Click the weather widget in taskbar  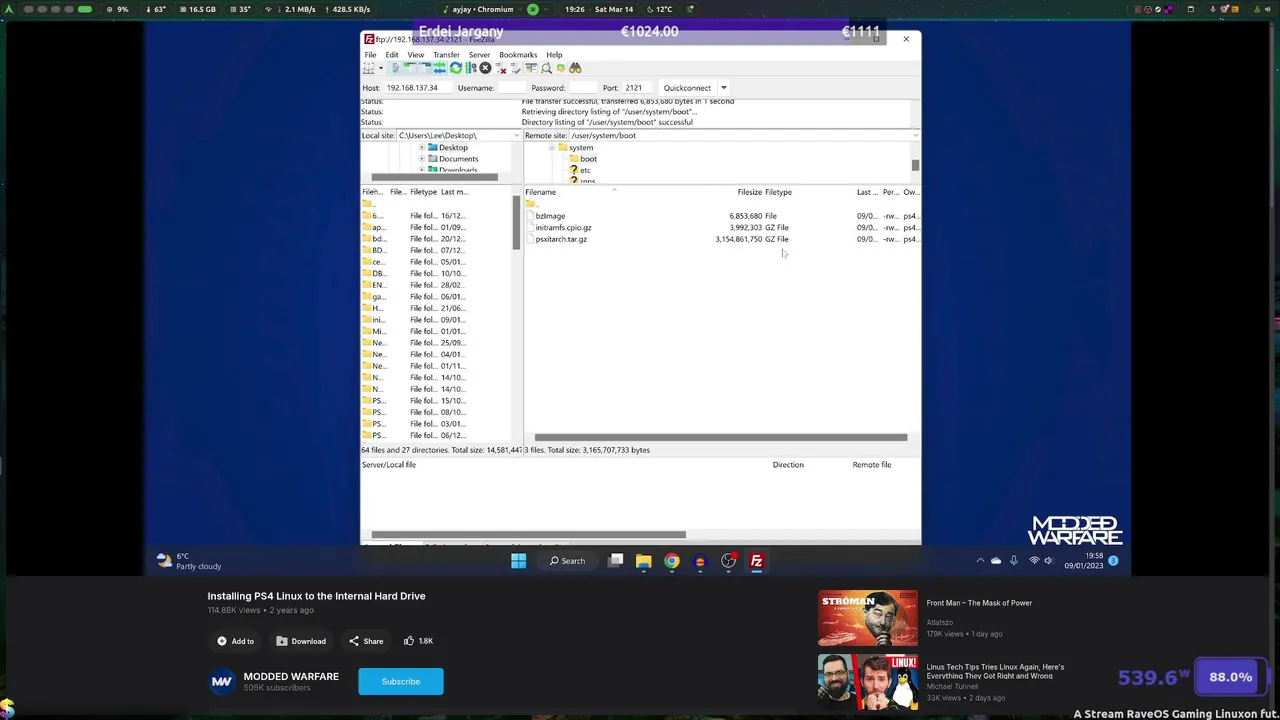[190, 561]
